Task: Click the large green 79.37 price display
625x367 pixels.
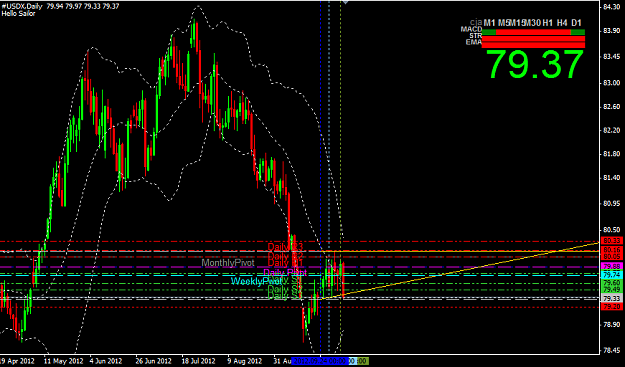Action: (535, 65)
